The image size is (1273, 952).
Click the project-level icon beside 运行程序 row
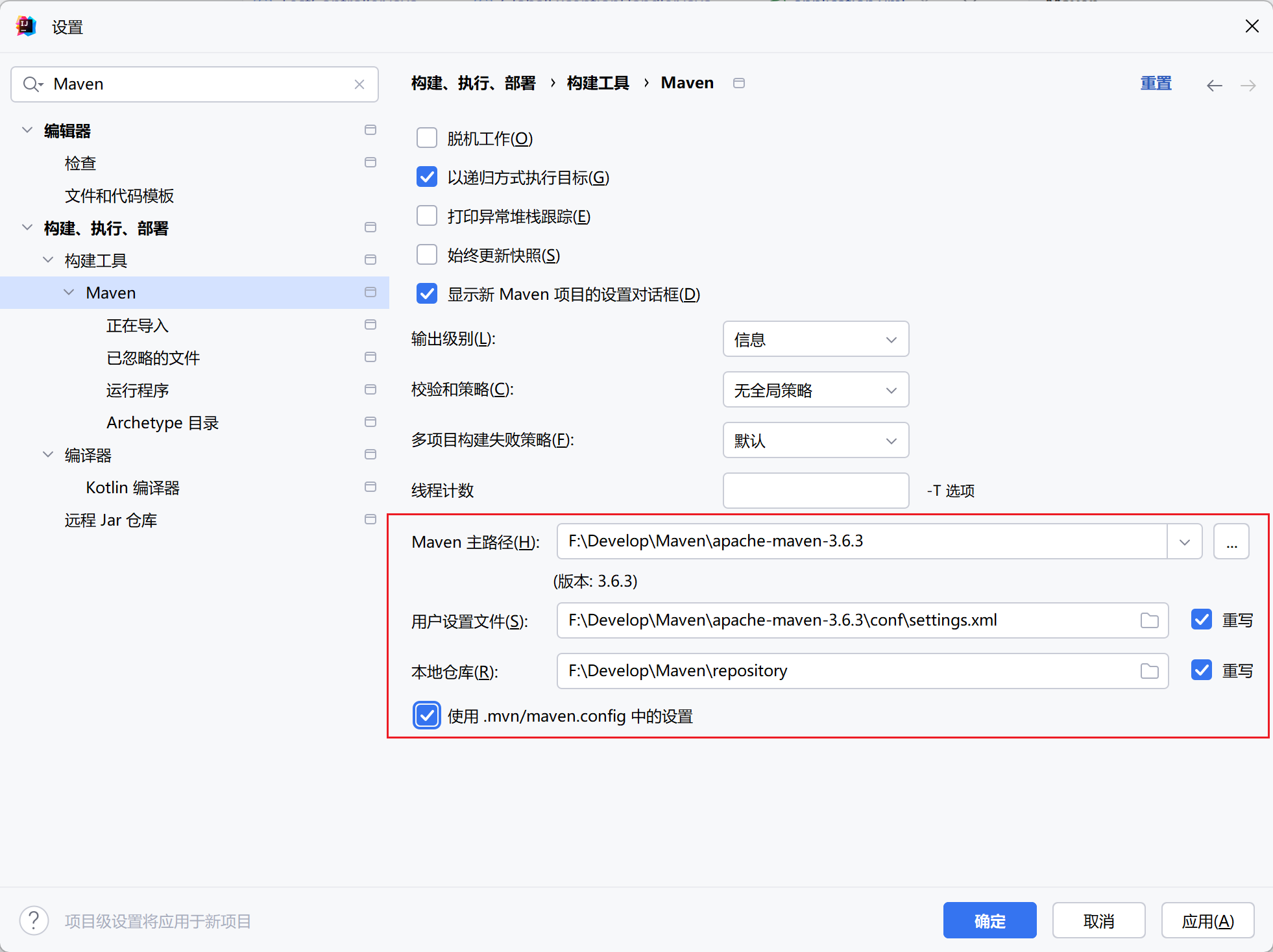370,389
